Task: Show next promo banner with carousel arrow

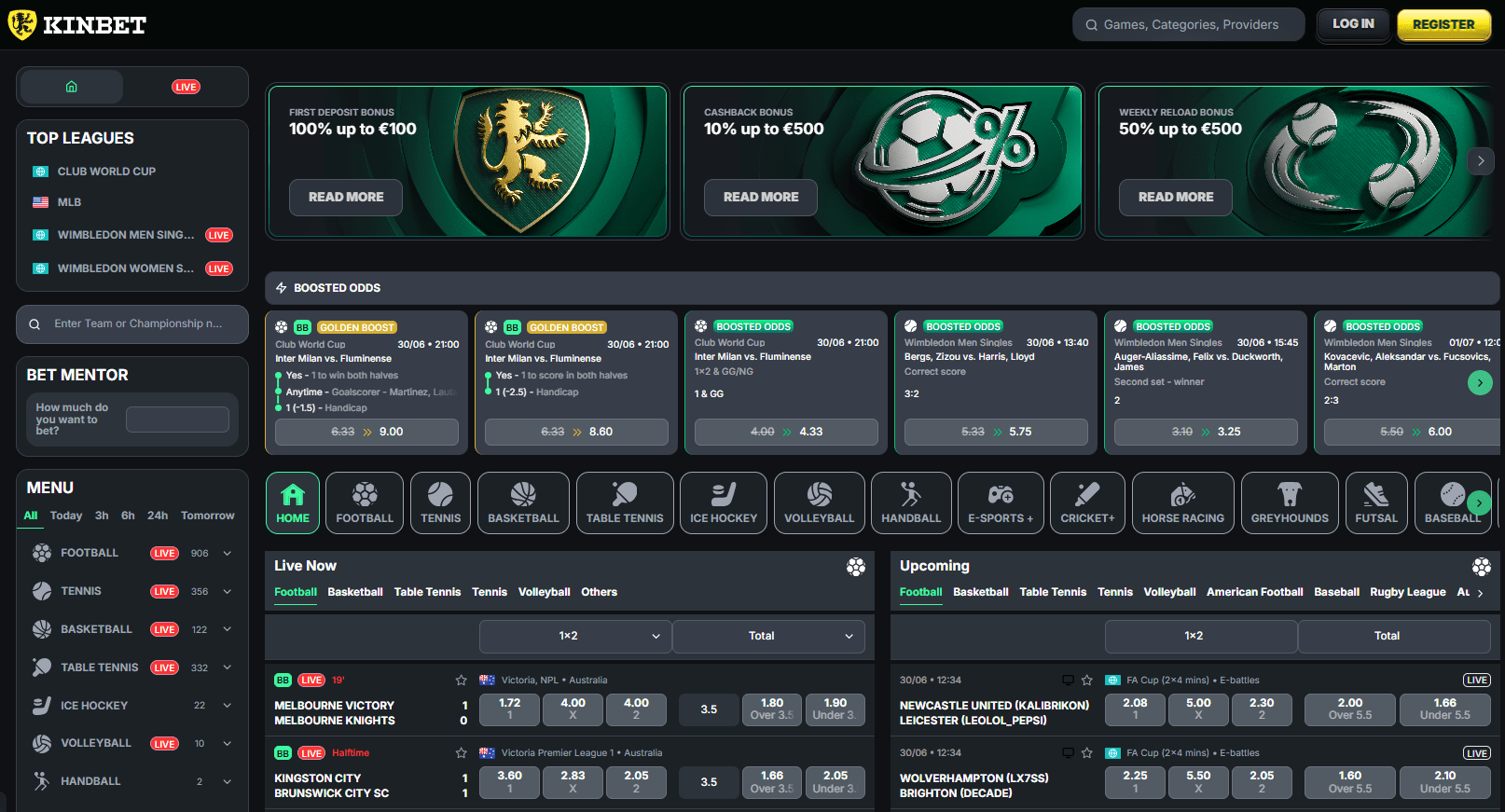Action: [1481, 161]
